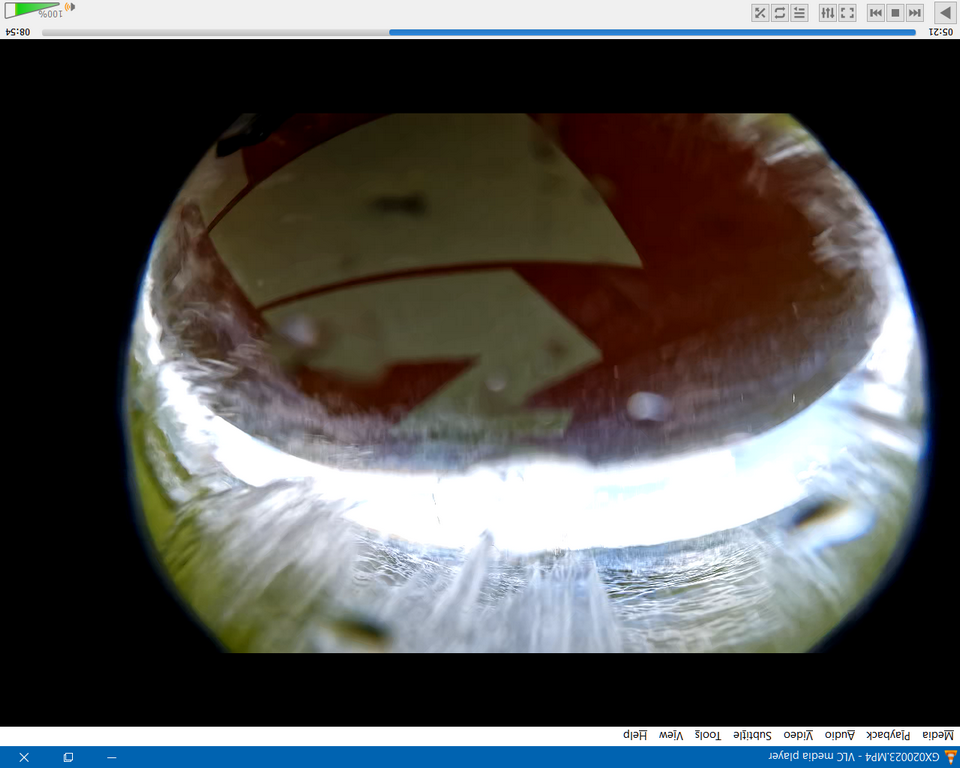960x768 pixels.
Task: Open the Audio menu
Action: (838, 735)
